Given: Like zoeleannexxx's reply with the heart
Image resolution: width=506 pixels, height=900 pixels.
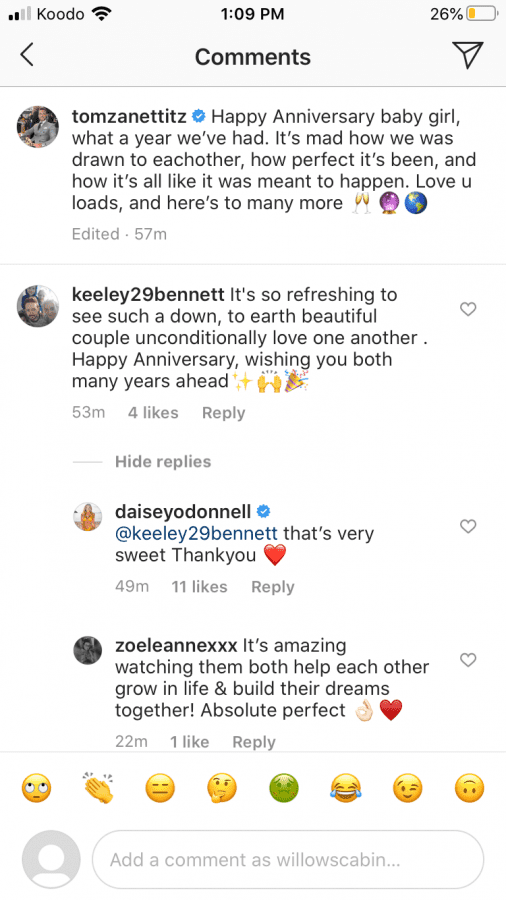Looking at the screenshot, I should [469, 660].
